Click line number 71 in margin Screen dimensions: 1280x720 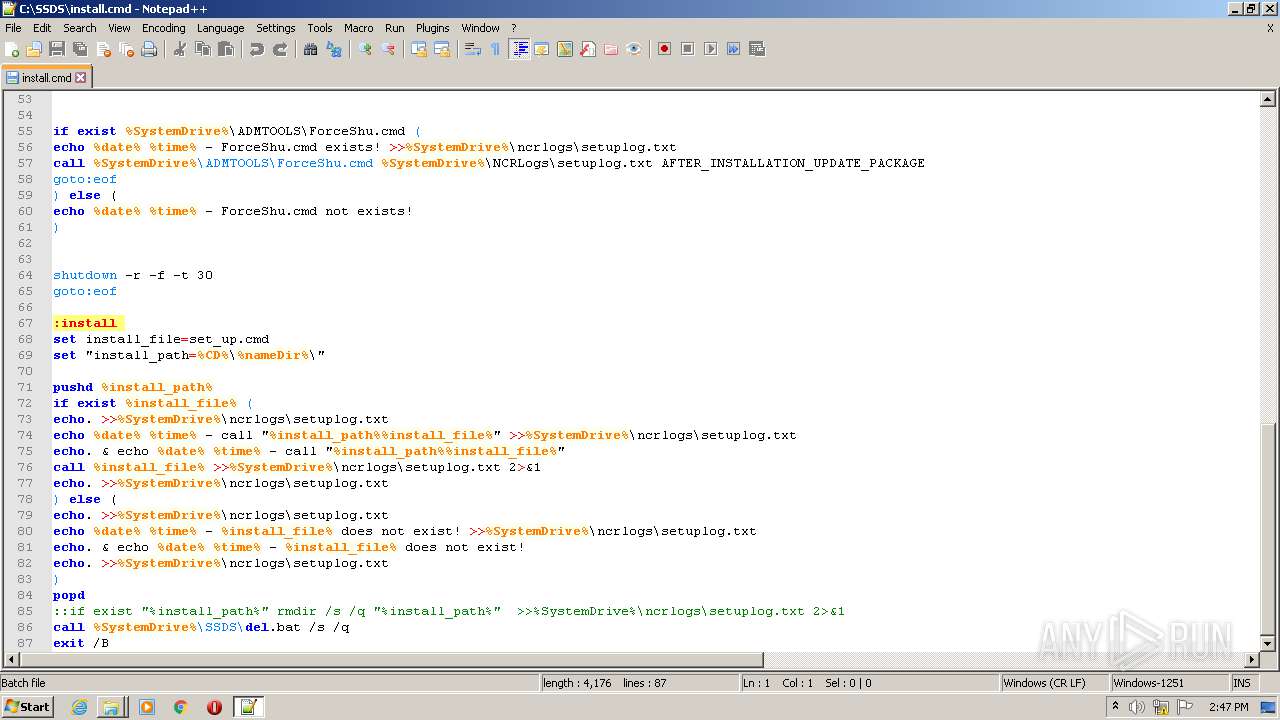tap(26, 387)
